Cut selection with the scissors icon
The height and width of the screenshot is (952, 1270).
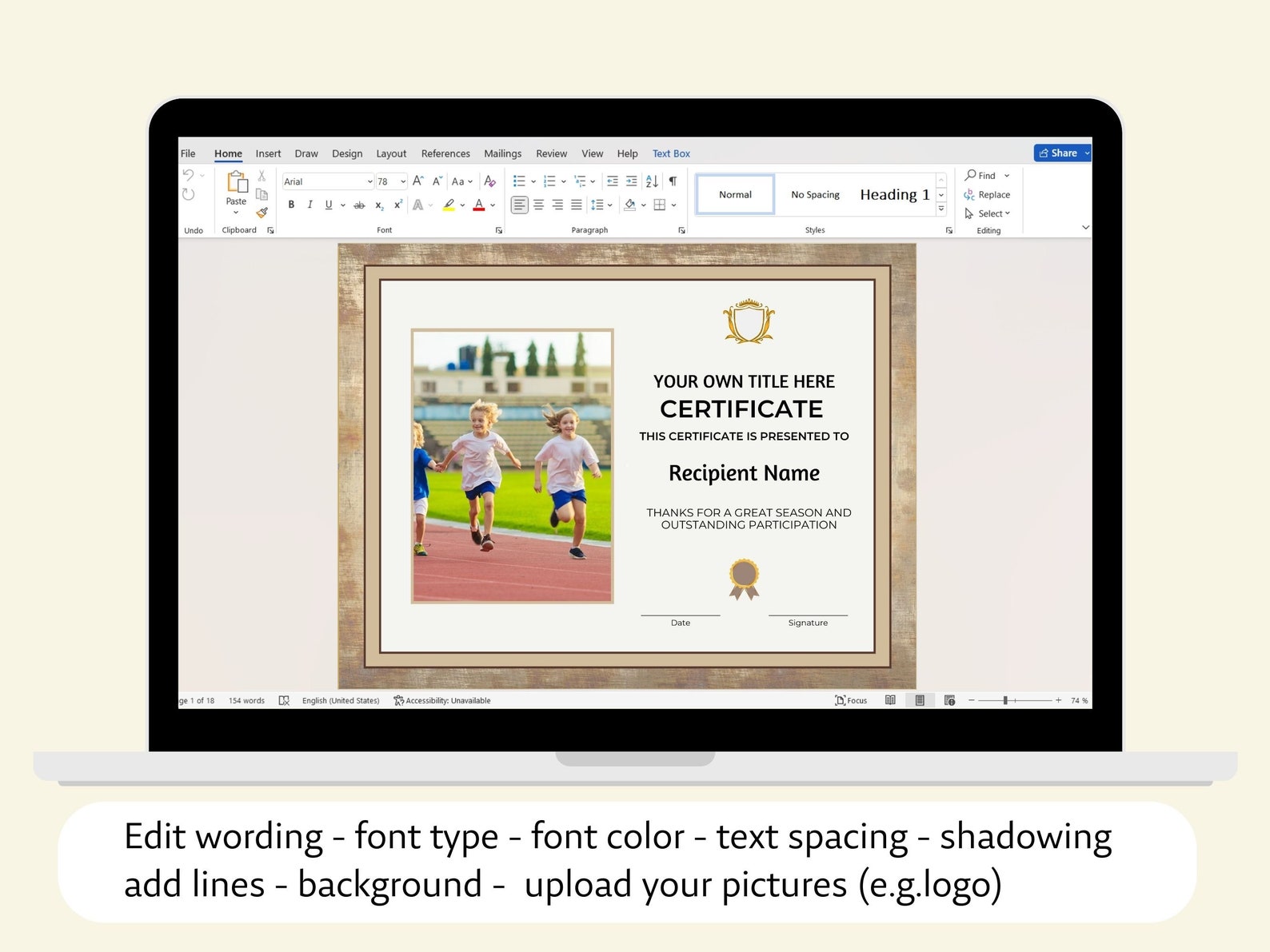coord(262,176)
